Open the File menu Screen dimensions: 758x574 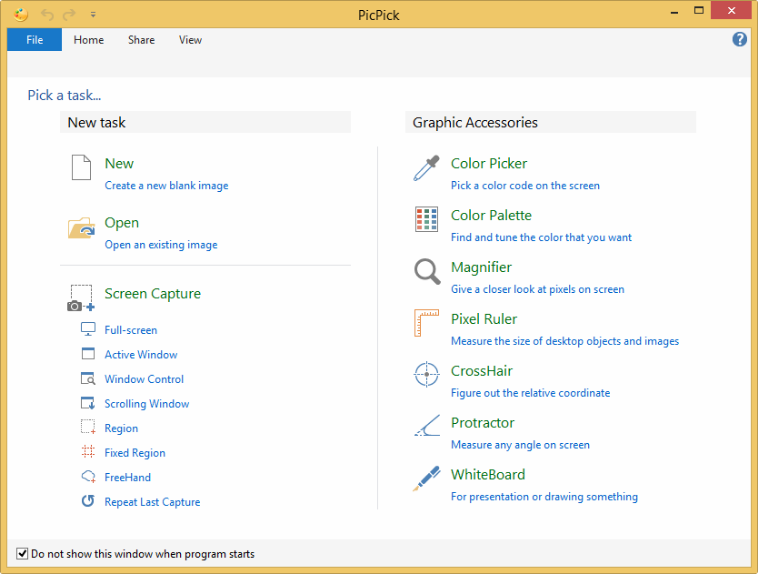point(34,40)
